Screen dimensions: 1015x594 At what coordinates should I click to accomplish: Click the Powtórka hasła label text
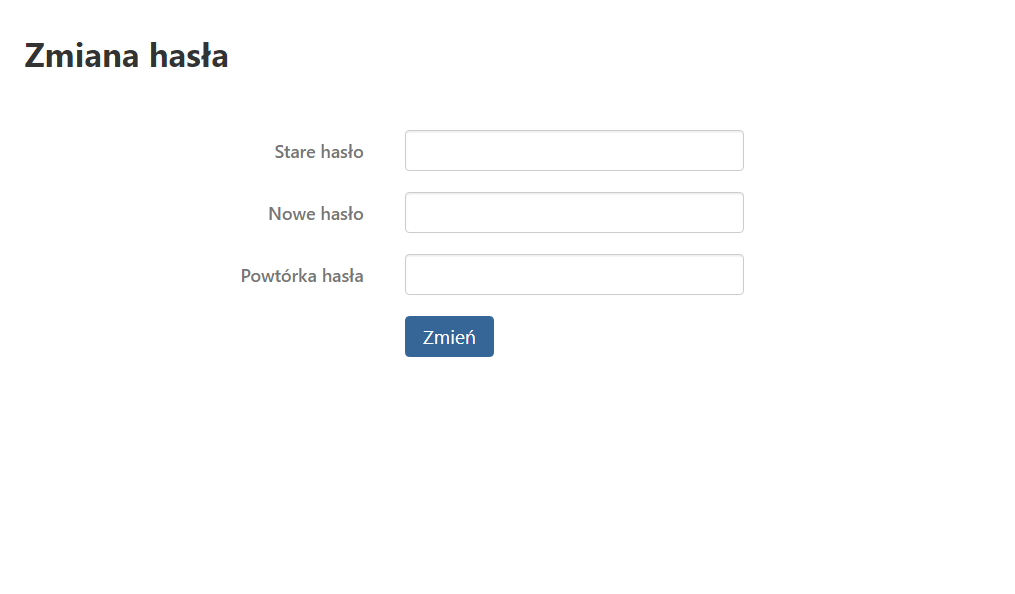coord(302,276)
